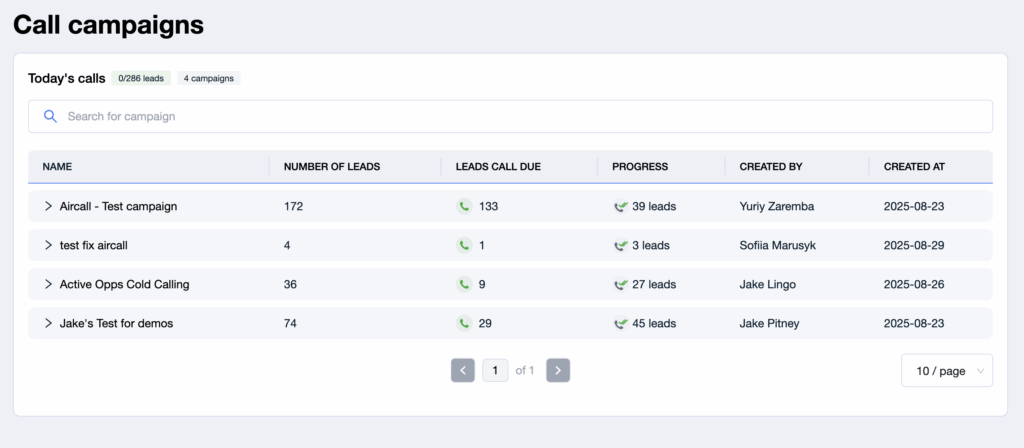The width and height of the screenshot is (1024, 448).
Task: Expand the Aircall - Test campaign row
Action: (x=48, y=206)
